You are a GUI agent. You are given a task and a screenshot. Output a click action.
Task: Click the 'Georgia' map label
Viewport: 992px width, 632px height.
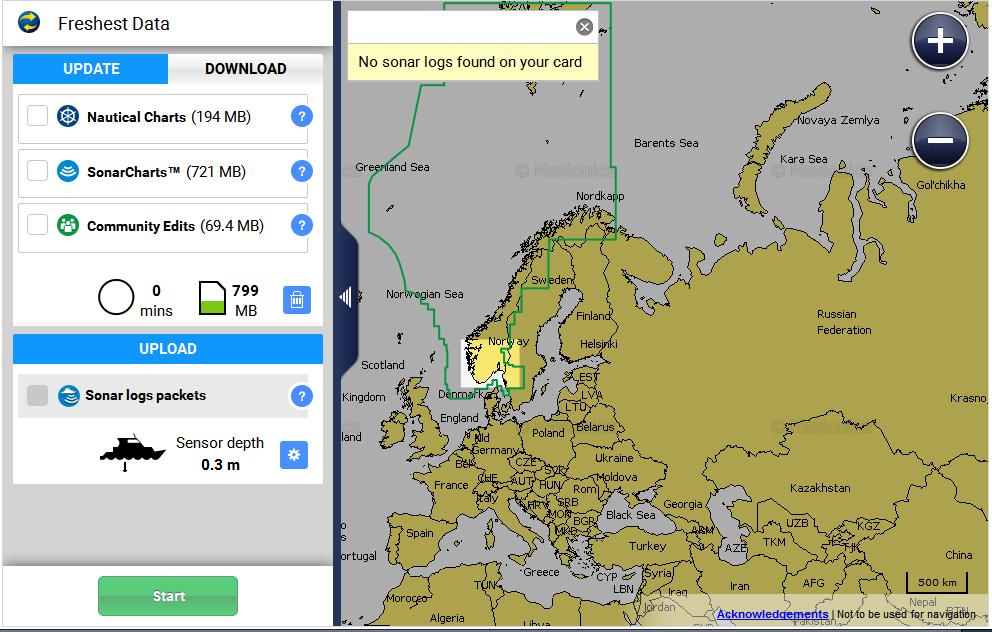pos(683,504)
